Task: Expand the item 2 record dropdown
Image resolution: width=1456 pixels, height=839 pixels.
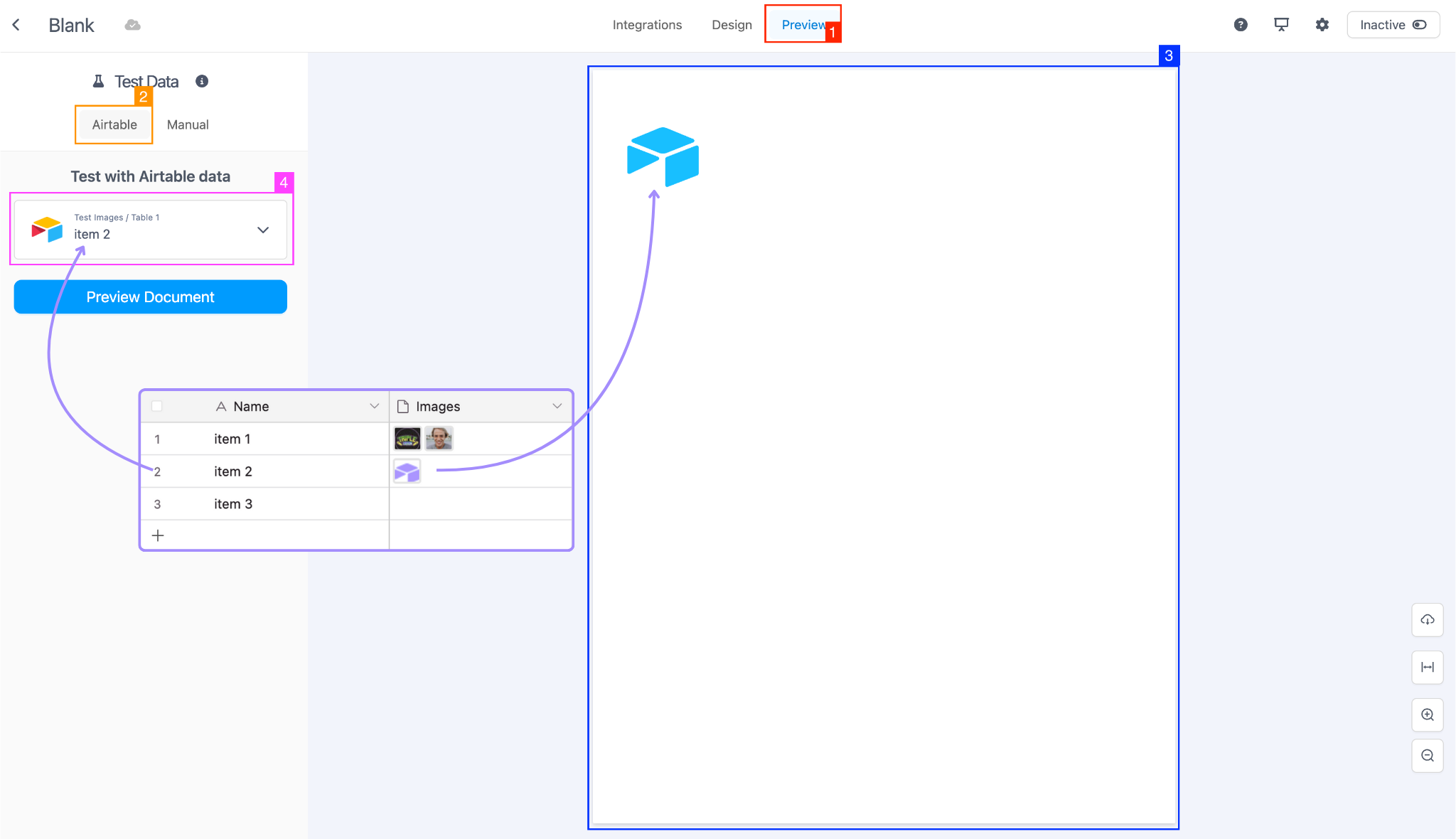Action: [263, 230]
